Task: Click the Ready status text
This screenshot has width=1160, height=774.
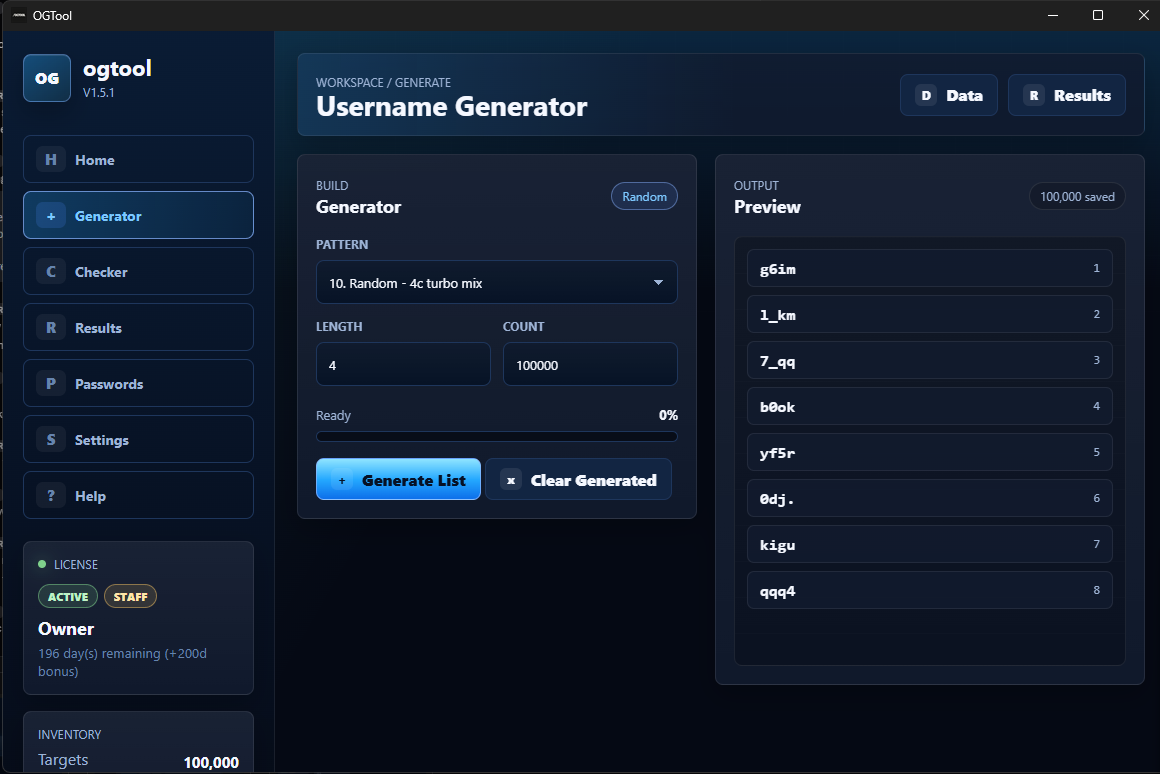Action: tap(333, 415)
